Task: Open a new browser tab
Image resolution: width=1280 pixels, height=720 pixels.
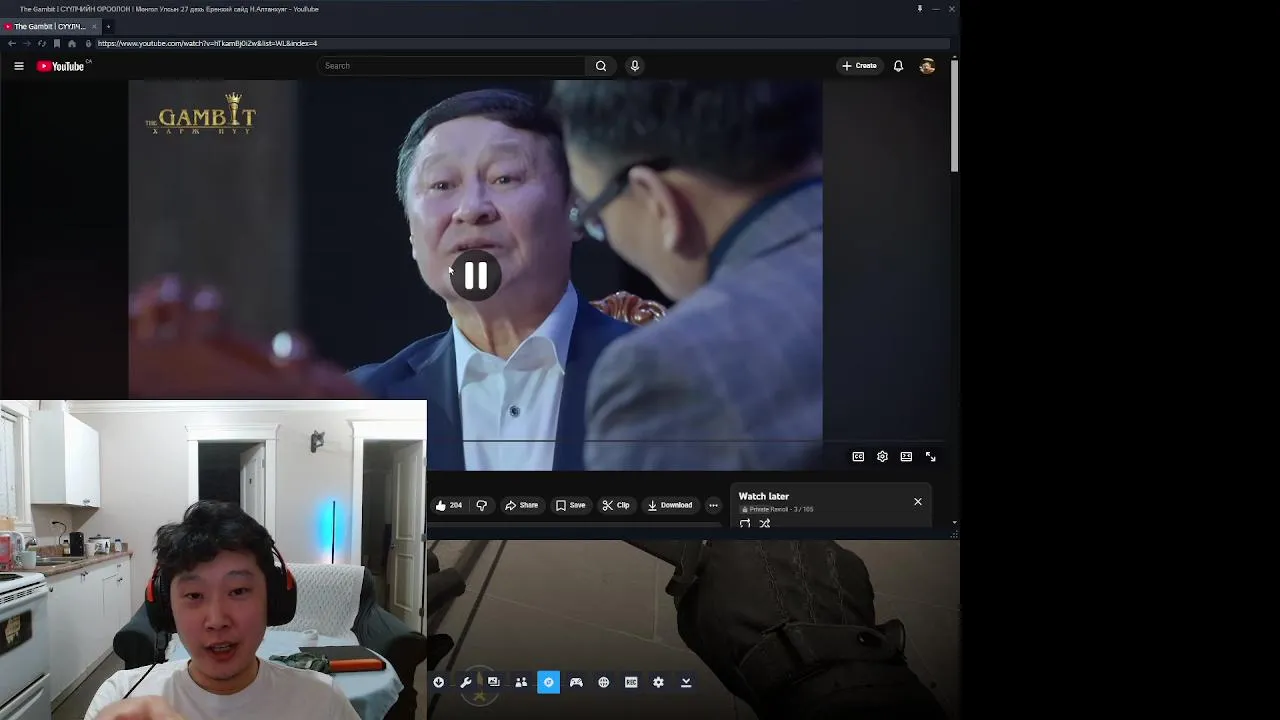Action: click(x=108, y=27)
